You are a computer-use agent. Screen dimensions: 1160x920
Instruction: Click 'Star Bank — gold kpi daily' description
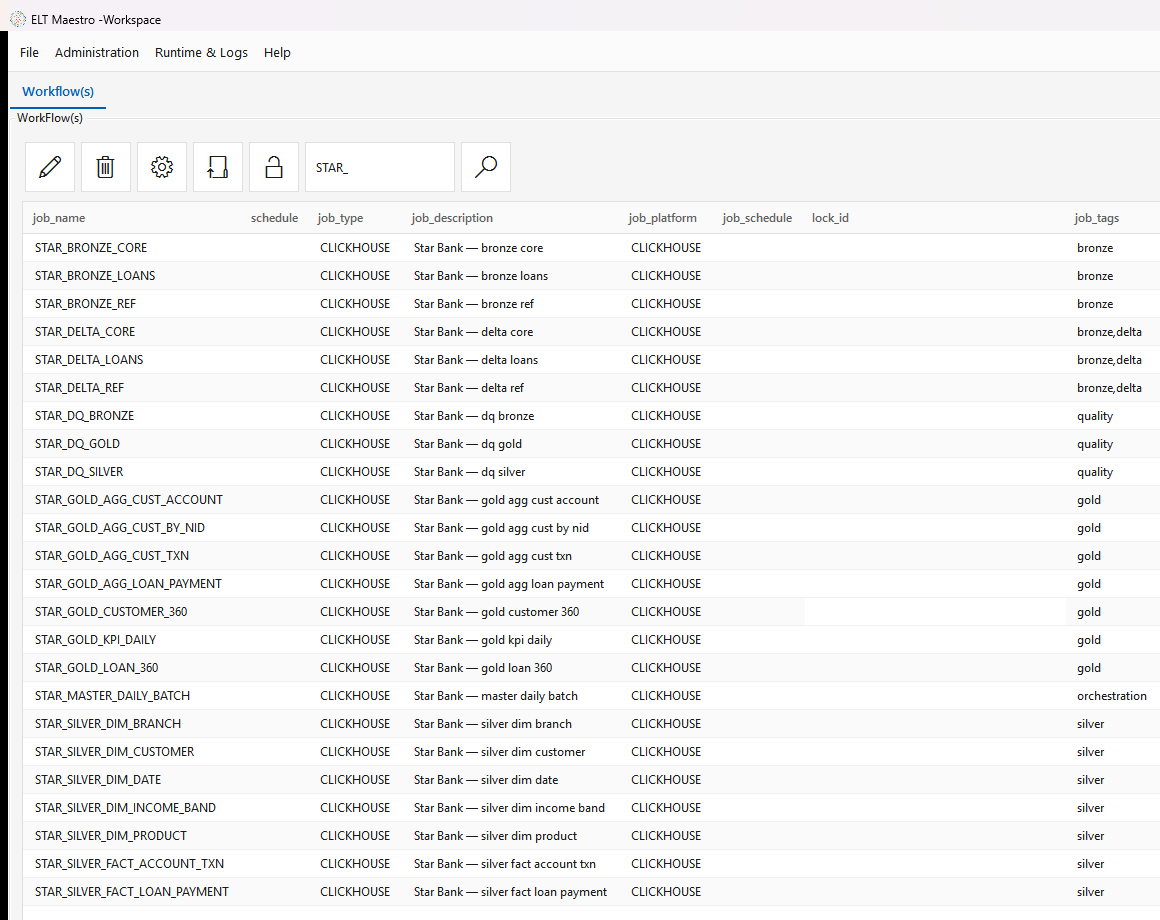click(483, 640)
